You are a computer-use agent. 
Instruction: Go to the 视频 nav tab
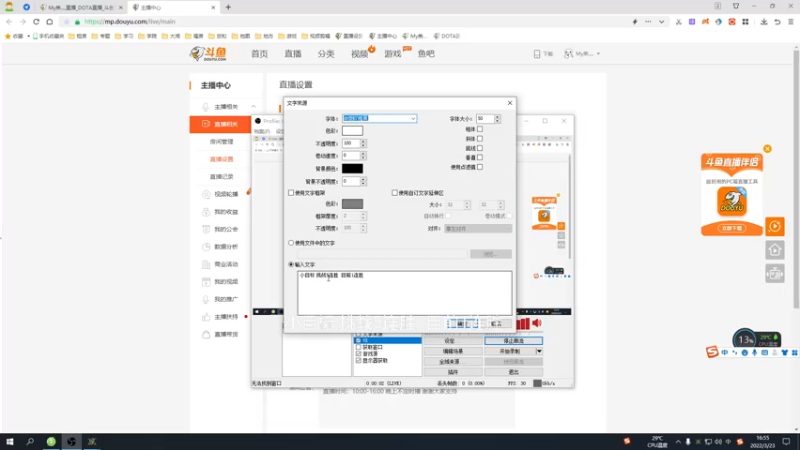(x=359, y=54)
